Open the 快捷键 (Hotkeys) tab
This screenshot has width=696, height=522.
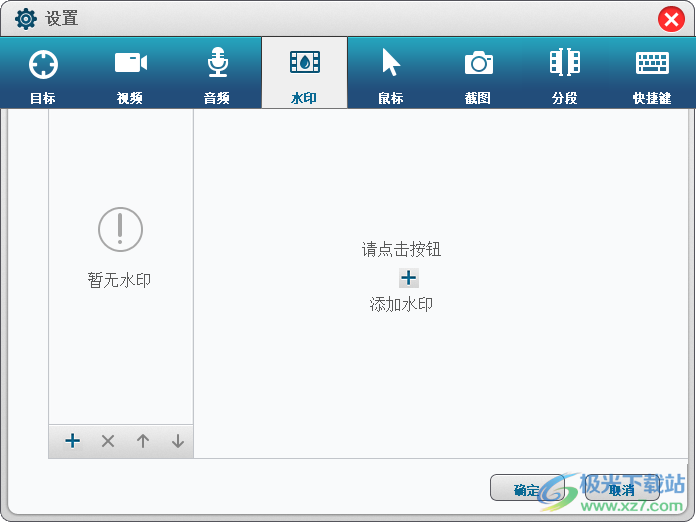(x=652, y=73)
